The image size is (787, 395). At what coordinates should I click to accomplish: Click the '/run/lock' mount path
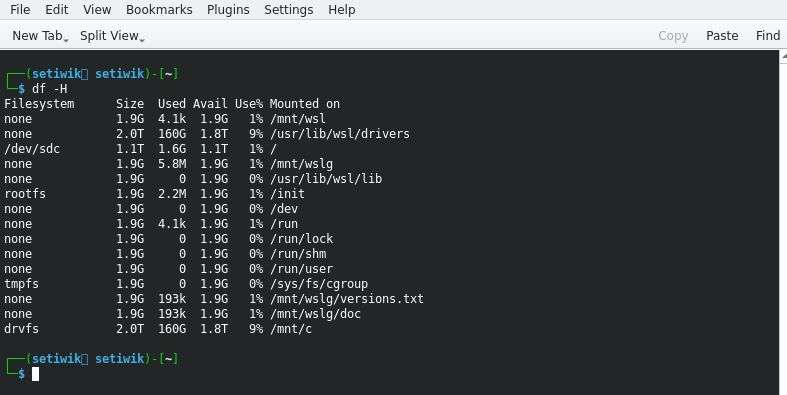301,239
